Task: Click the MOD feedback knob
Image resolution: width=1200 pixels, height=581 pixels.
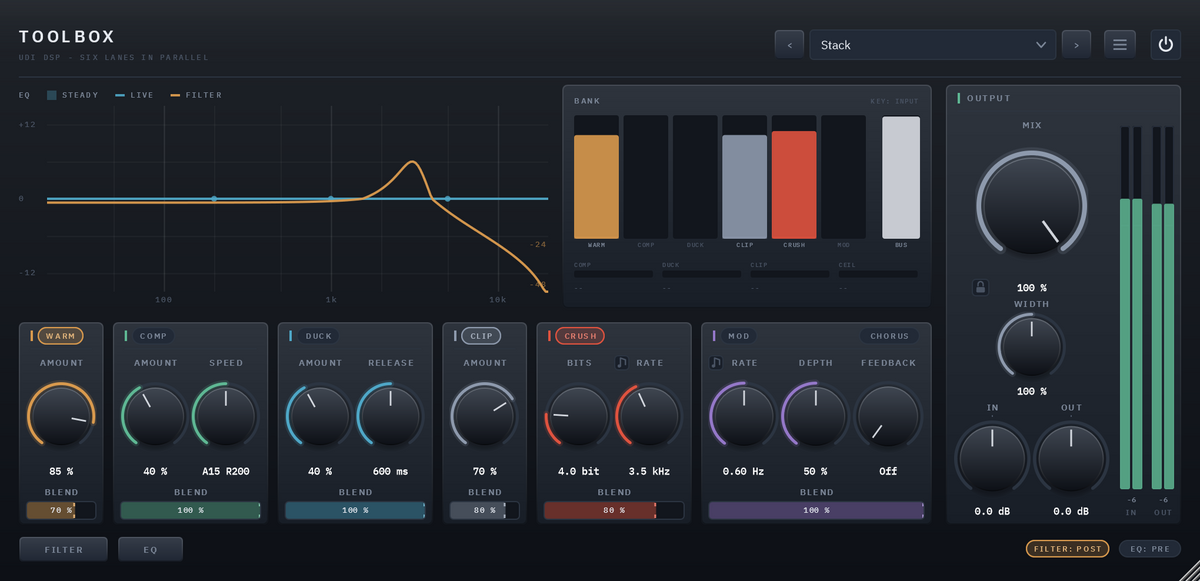Action: [x=888, y=415]
